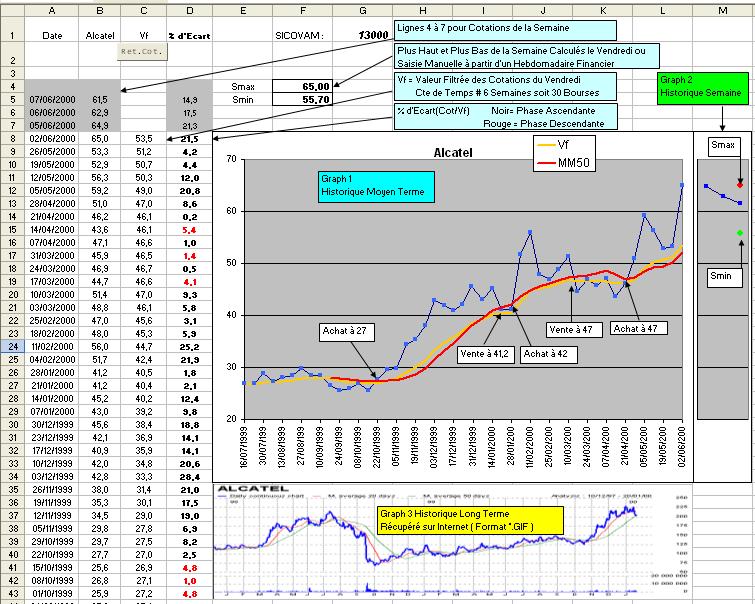Click the Alcatel chart title
This screenshot has height=604, width=755.
(x=453, y=153)
